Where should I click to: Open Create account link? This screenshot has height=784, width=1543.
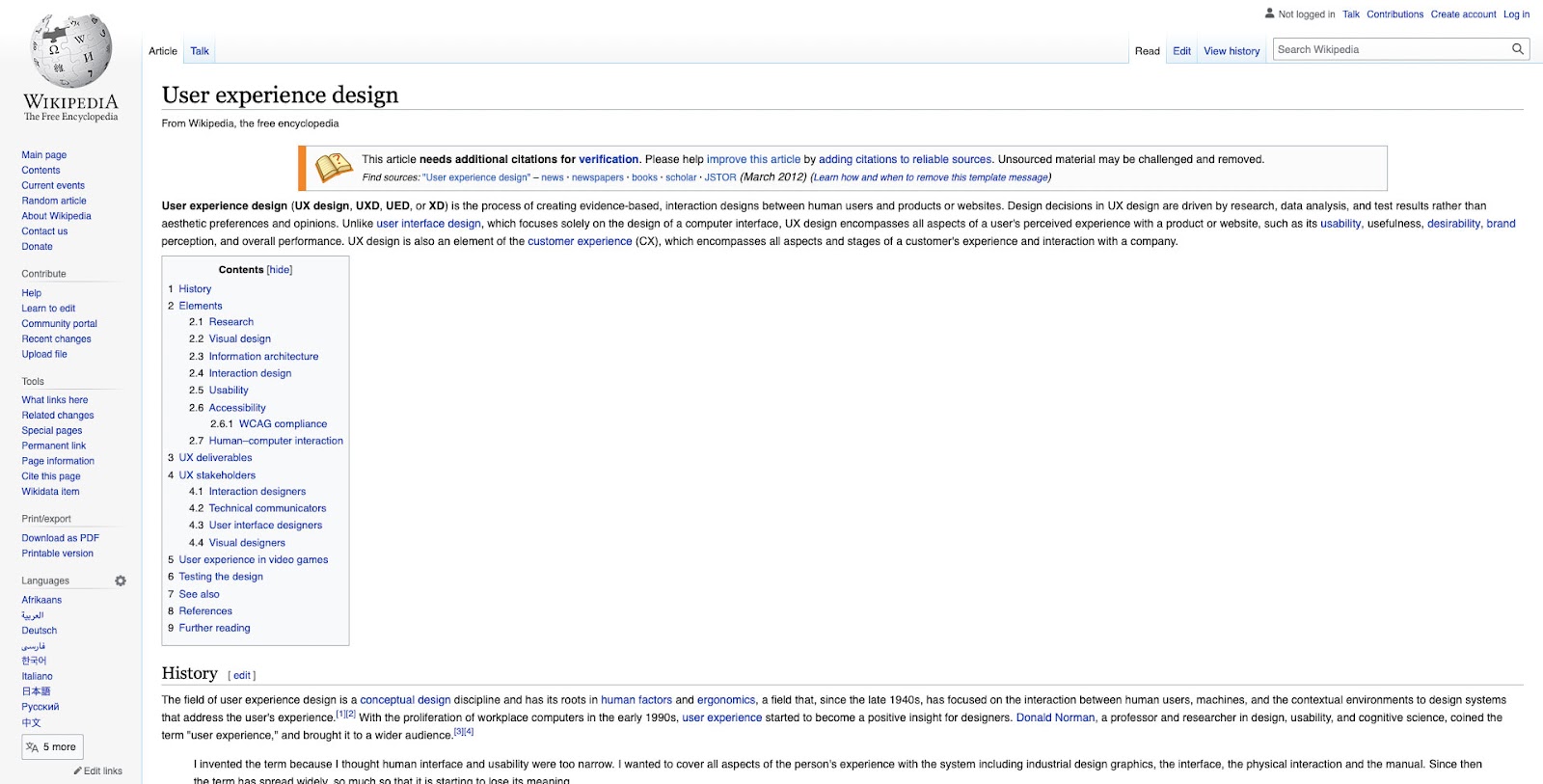click(x=1463, y=14)
